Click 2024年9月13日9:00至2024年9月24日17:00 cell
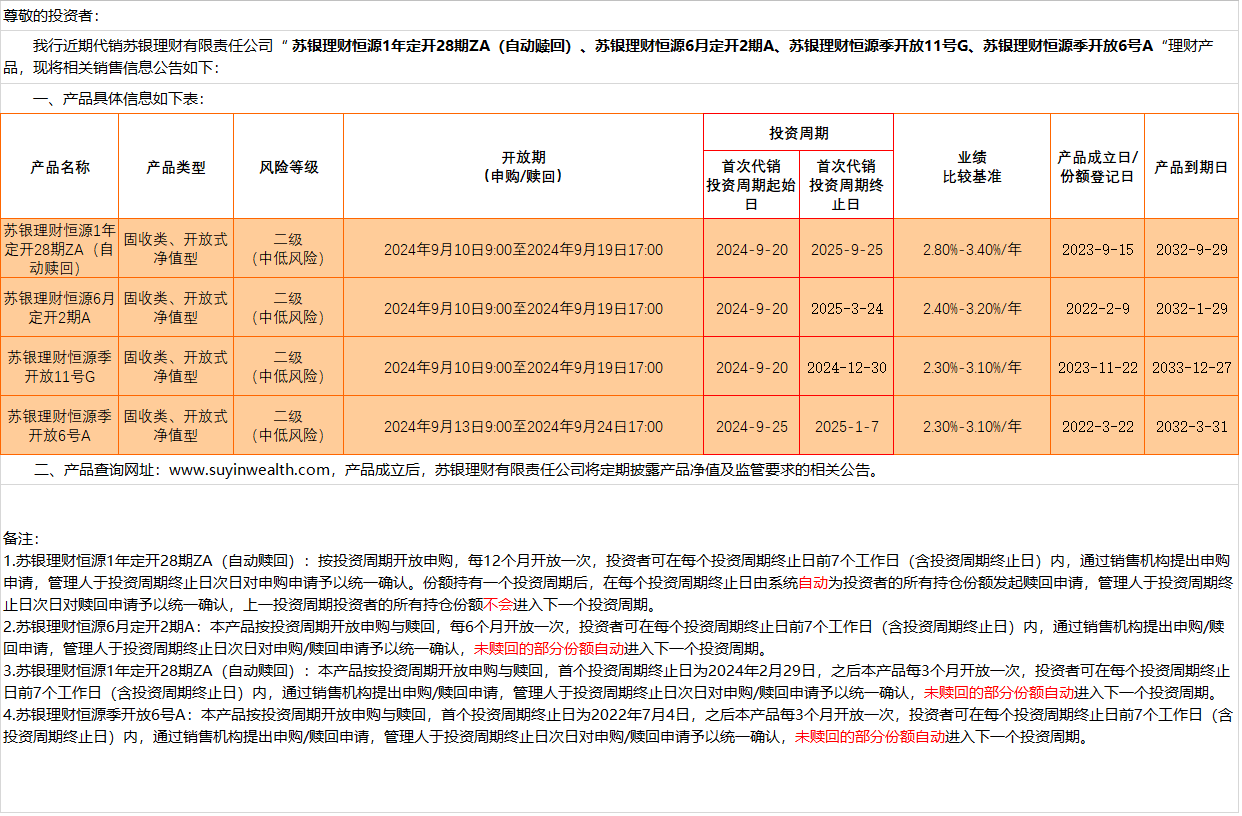The width and height of the screenshot is (1242, 816). pyautogui.click(x=523, y=427)
